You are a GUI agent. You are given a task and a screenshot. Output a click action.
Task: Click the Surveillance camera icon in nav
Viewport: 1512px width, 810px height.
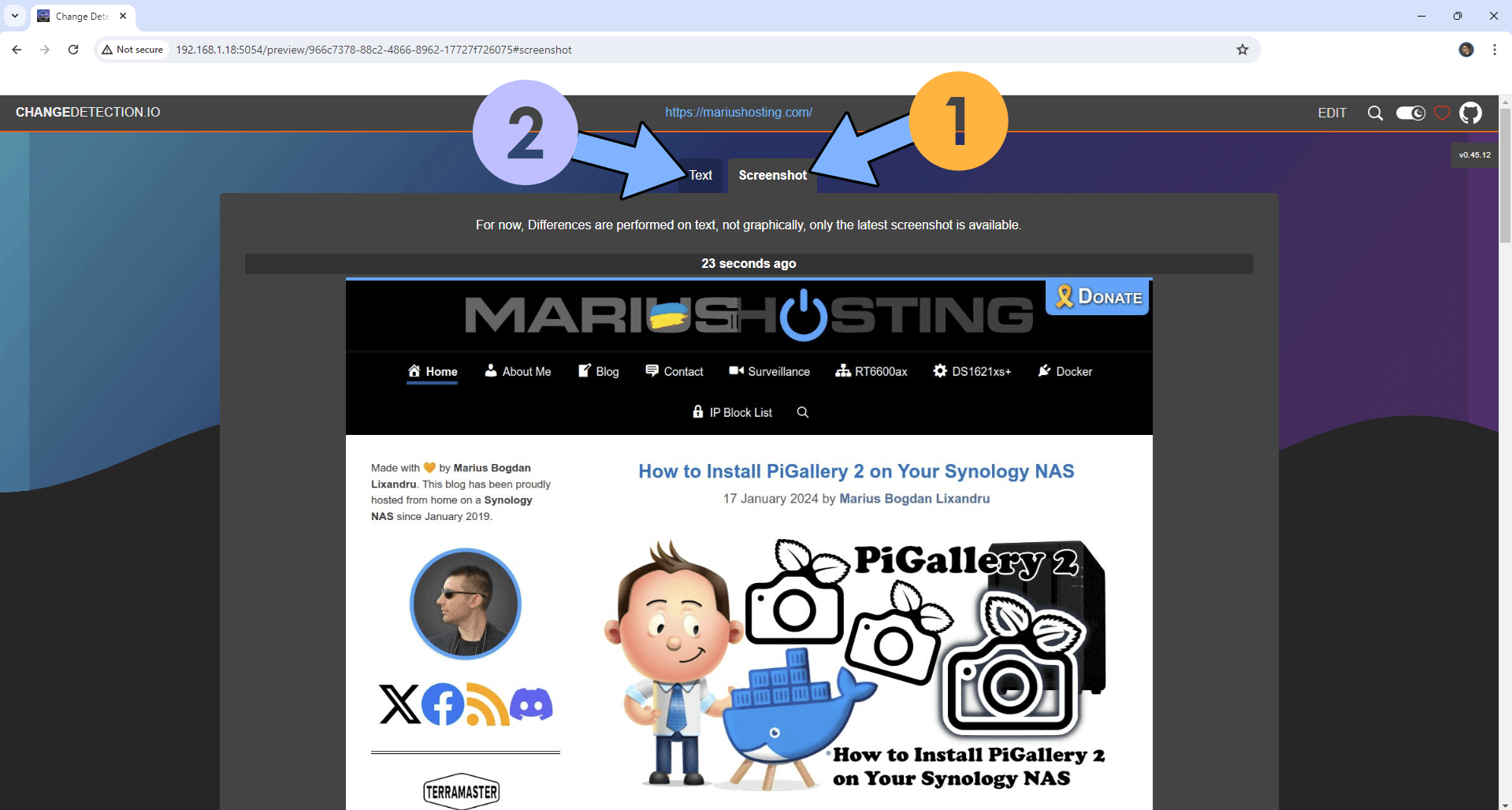pos(736,370)
